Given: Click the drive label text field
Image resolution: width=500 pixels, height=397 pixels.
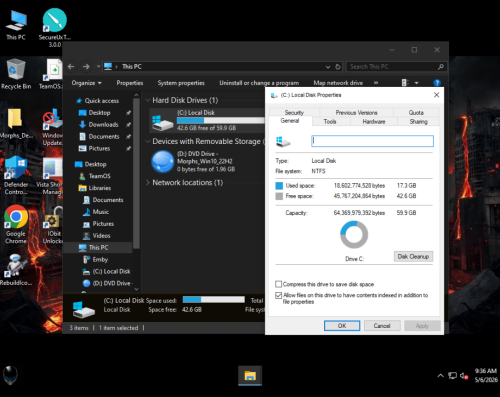Looking at the screenshot, I should point(372,141).
